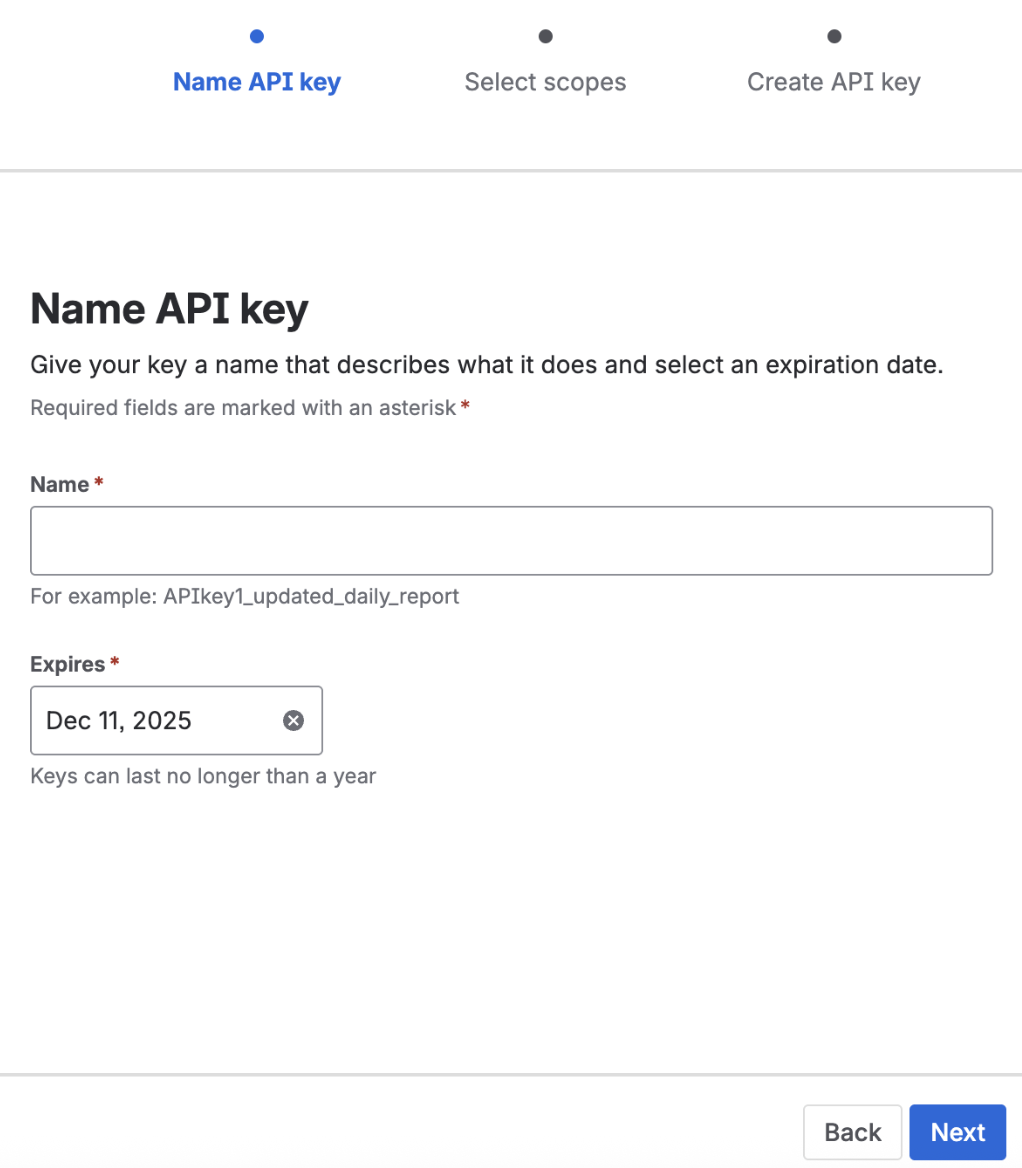1022x1168 pixels.
Task: Go back with the Back button
Action: (x=852, y=1132)
